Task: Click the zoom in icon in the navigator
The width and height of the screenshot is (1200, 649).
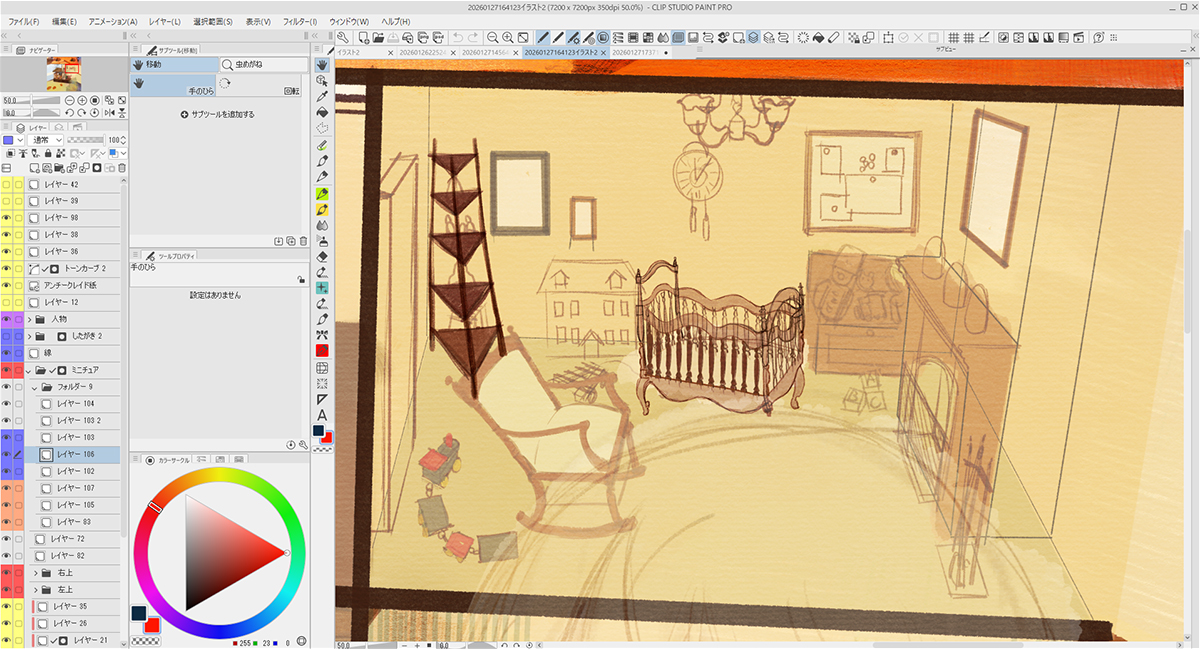Action: [82, 101]
